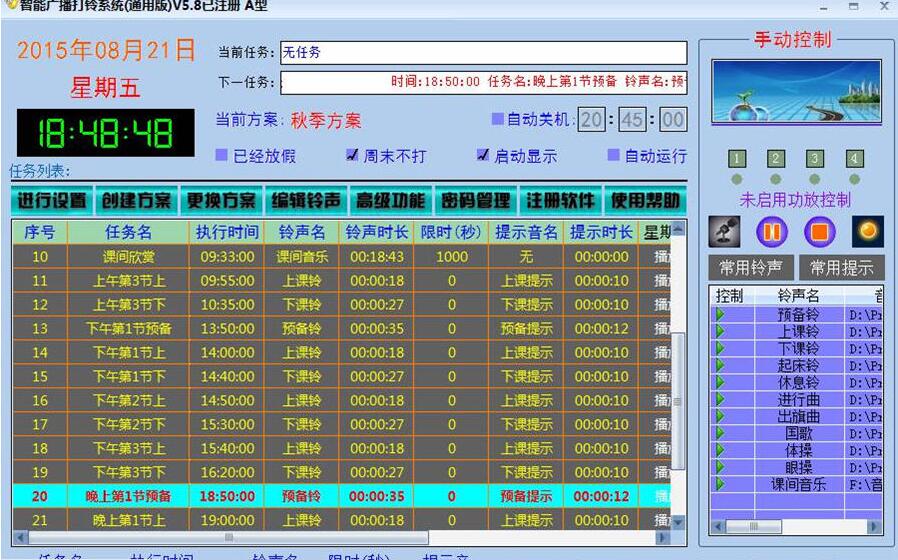Image resolution: width=898 pixels, height=560 pixels.
Task: Uncheck the 周末不打 checkbox
Action: pos(352,155)
